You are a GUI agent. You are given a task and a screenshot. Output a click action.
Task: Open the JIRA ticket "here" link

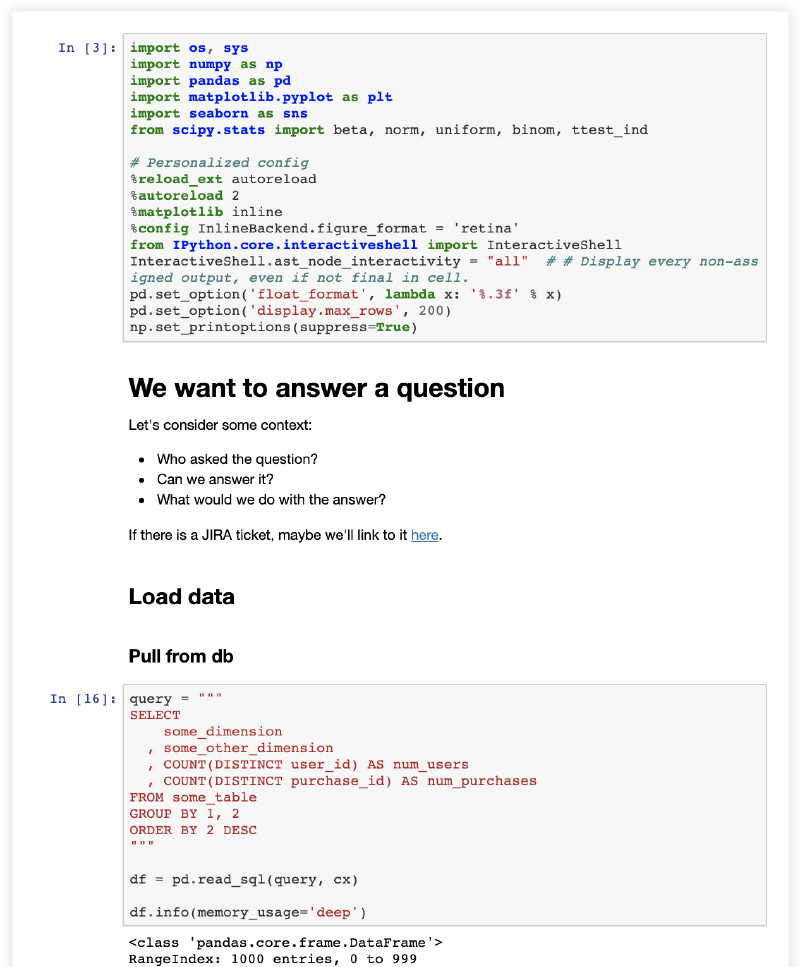coord(424,535)
